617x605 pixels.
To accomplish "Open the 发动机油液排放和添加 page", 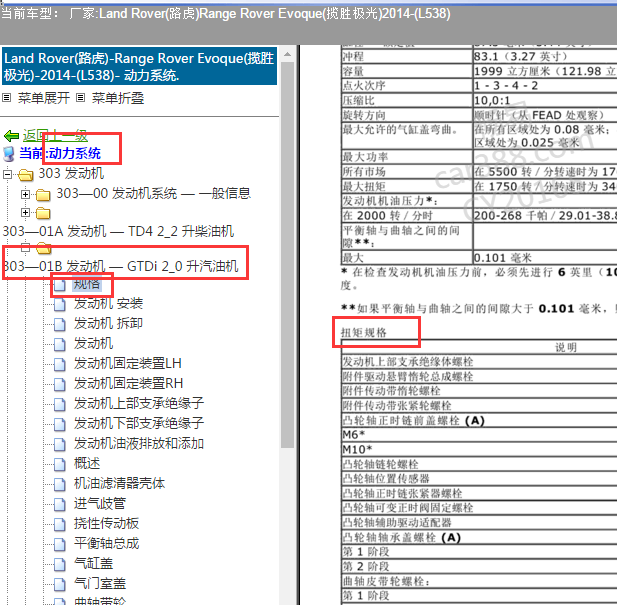I will [139, 444].
